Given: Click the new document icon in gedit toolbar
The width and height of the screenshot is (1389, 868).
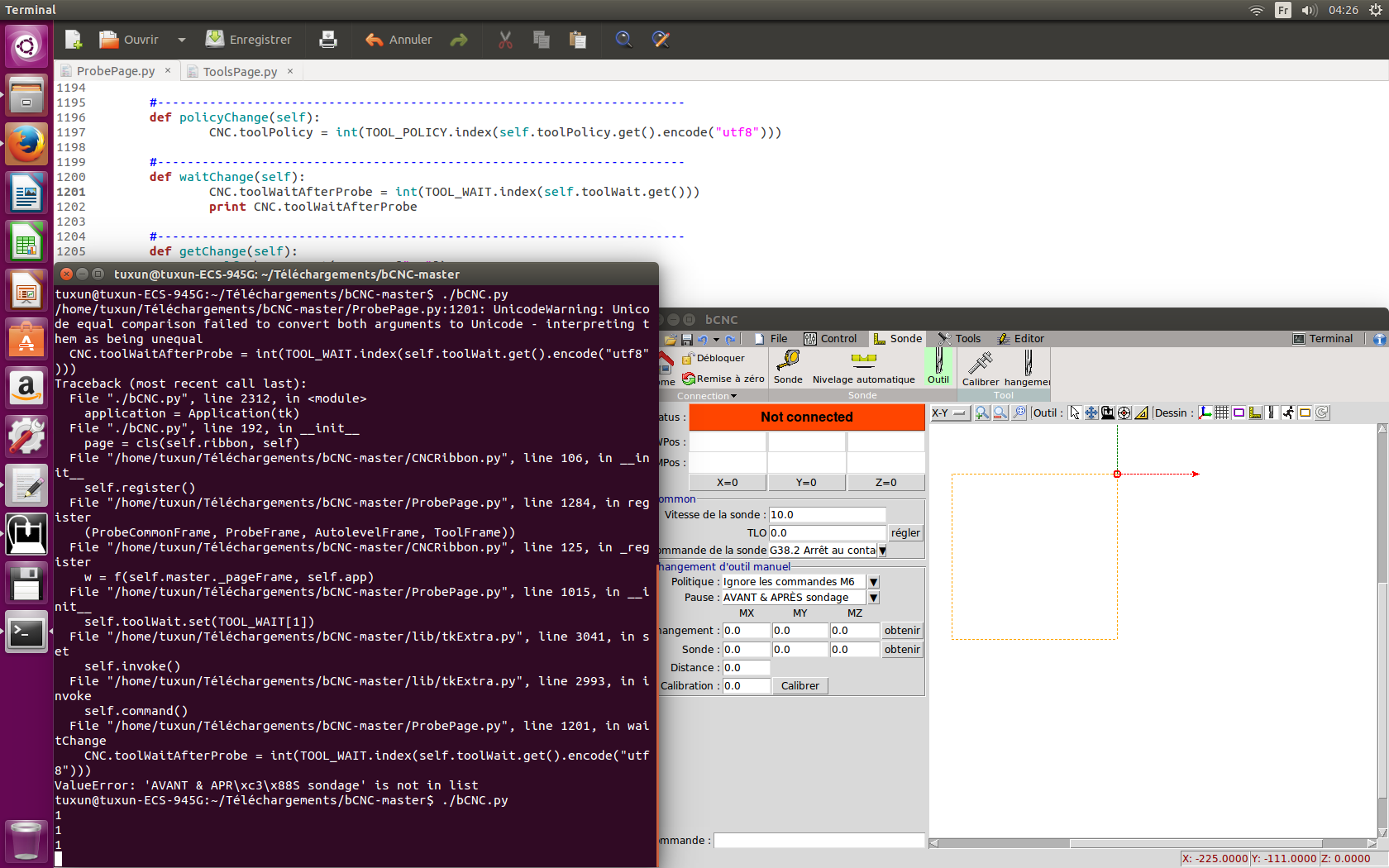Looking at the screenshot, I should tap(74, 39).
